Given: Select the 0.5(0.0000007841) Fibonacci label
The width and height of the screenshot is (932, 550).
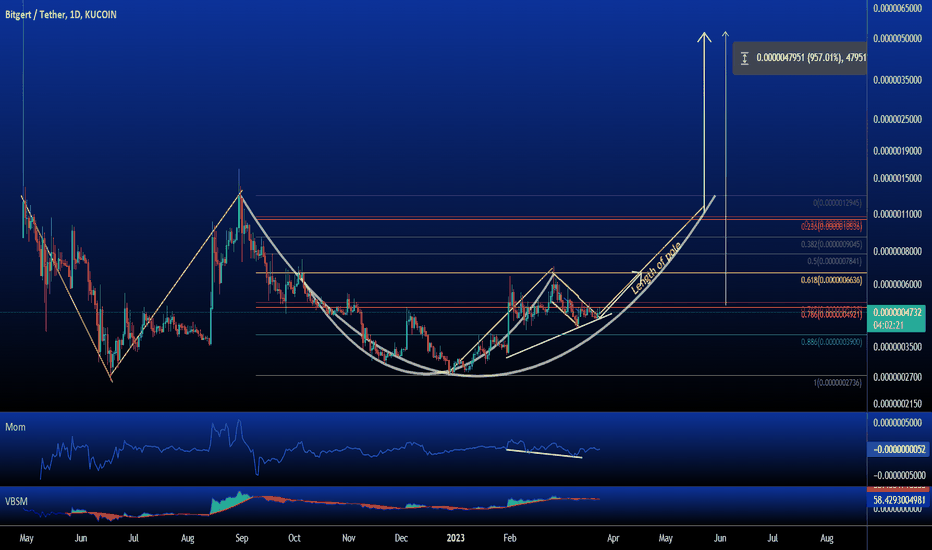Looking at the screenshot, I should 834,262.
